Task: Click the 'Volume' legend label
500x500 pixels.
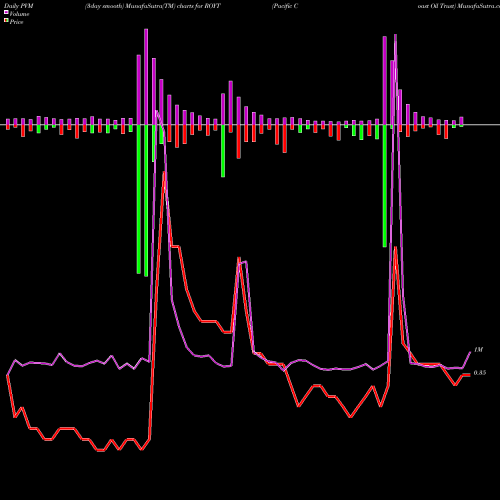Action: tap(19, 14)
